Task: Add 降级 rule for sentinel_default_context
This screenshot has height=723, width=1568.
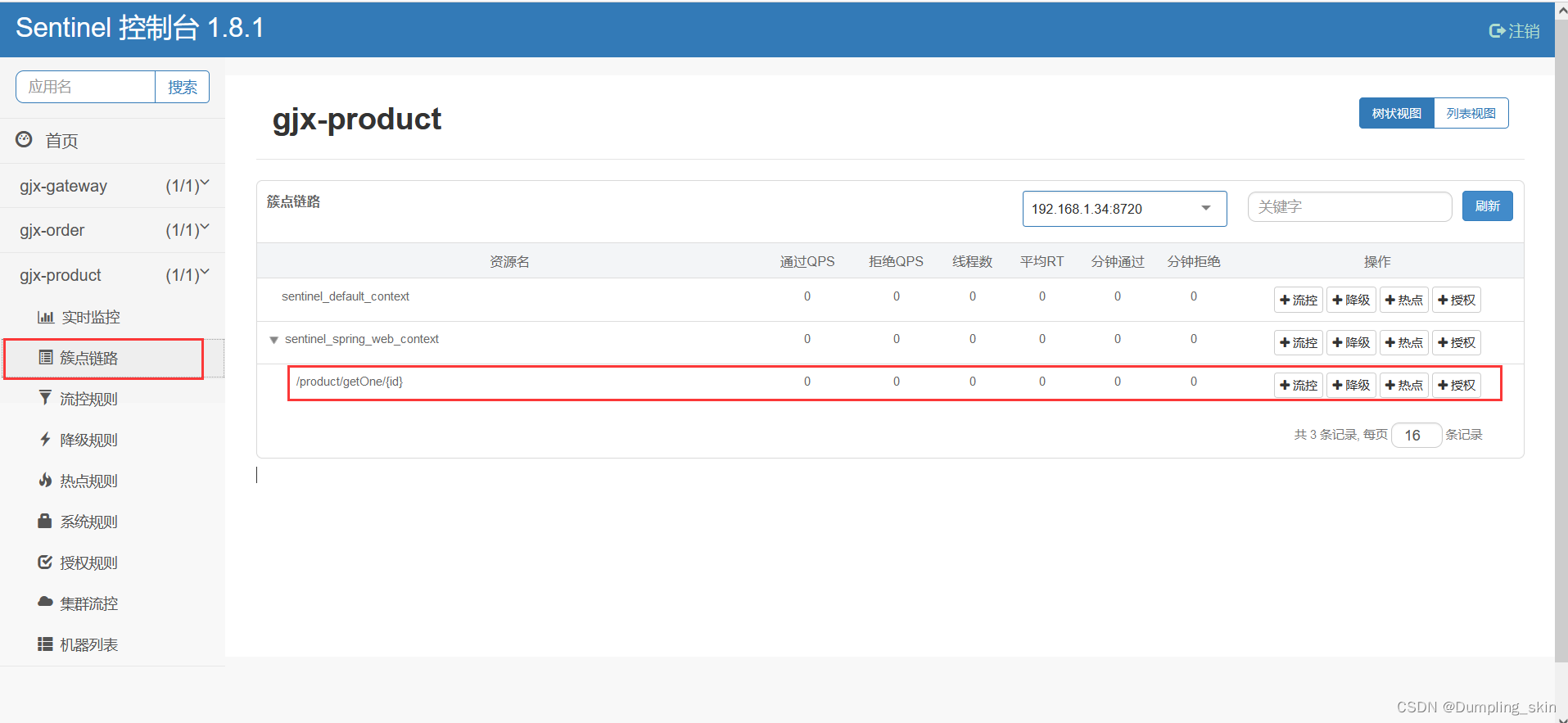Action: (x=1351, y=300)
